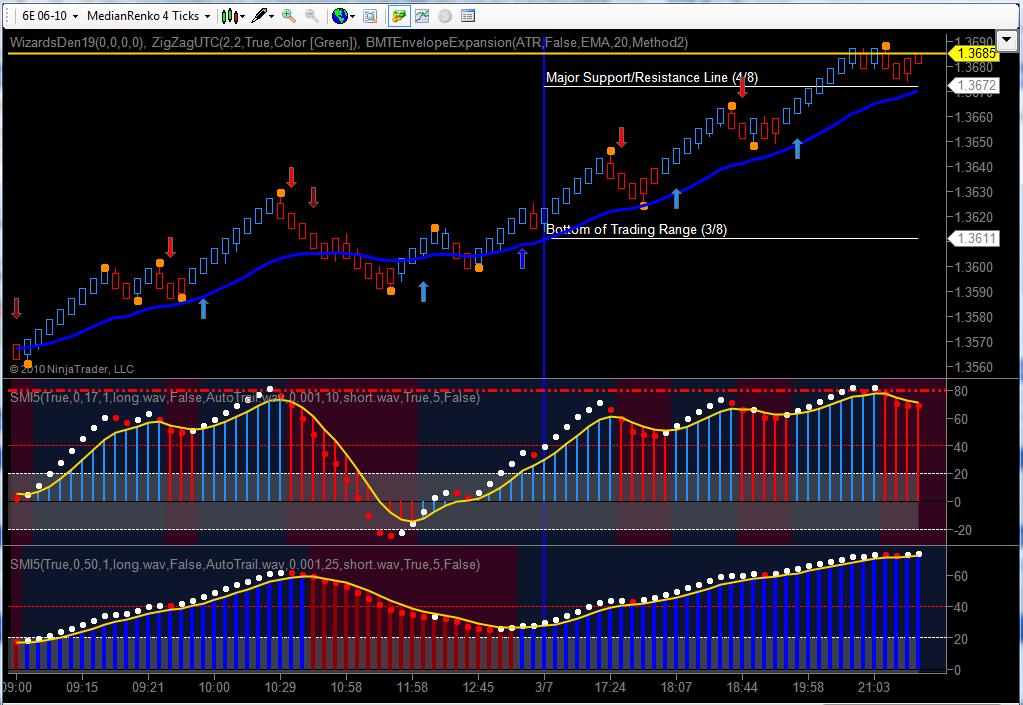Click the 1.3600 price axis label
Screen dimensions: 1023x705
973,267
